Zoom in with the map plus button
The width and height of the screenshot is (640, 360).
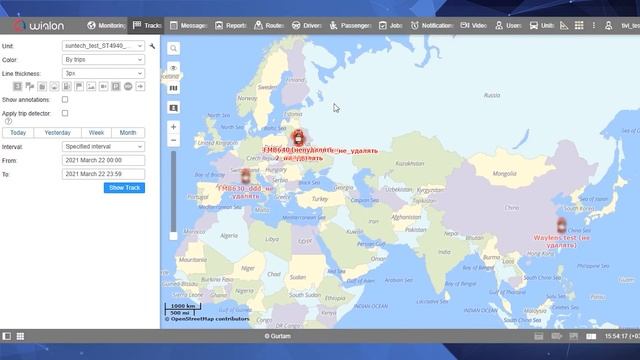[x=173, y=127]
